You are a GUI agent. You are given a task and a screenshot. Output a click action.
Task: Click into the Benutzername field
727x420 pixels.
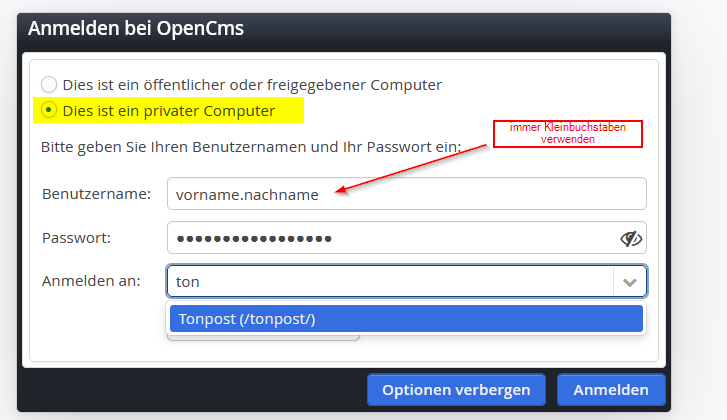click(x=407, y=194)
